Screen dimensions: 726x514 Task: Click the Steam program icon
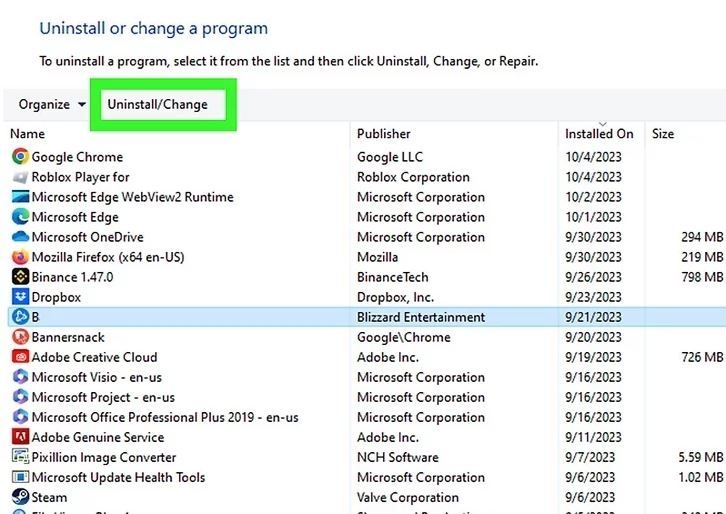pyautogui.click(x=20, y=497)
